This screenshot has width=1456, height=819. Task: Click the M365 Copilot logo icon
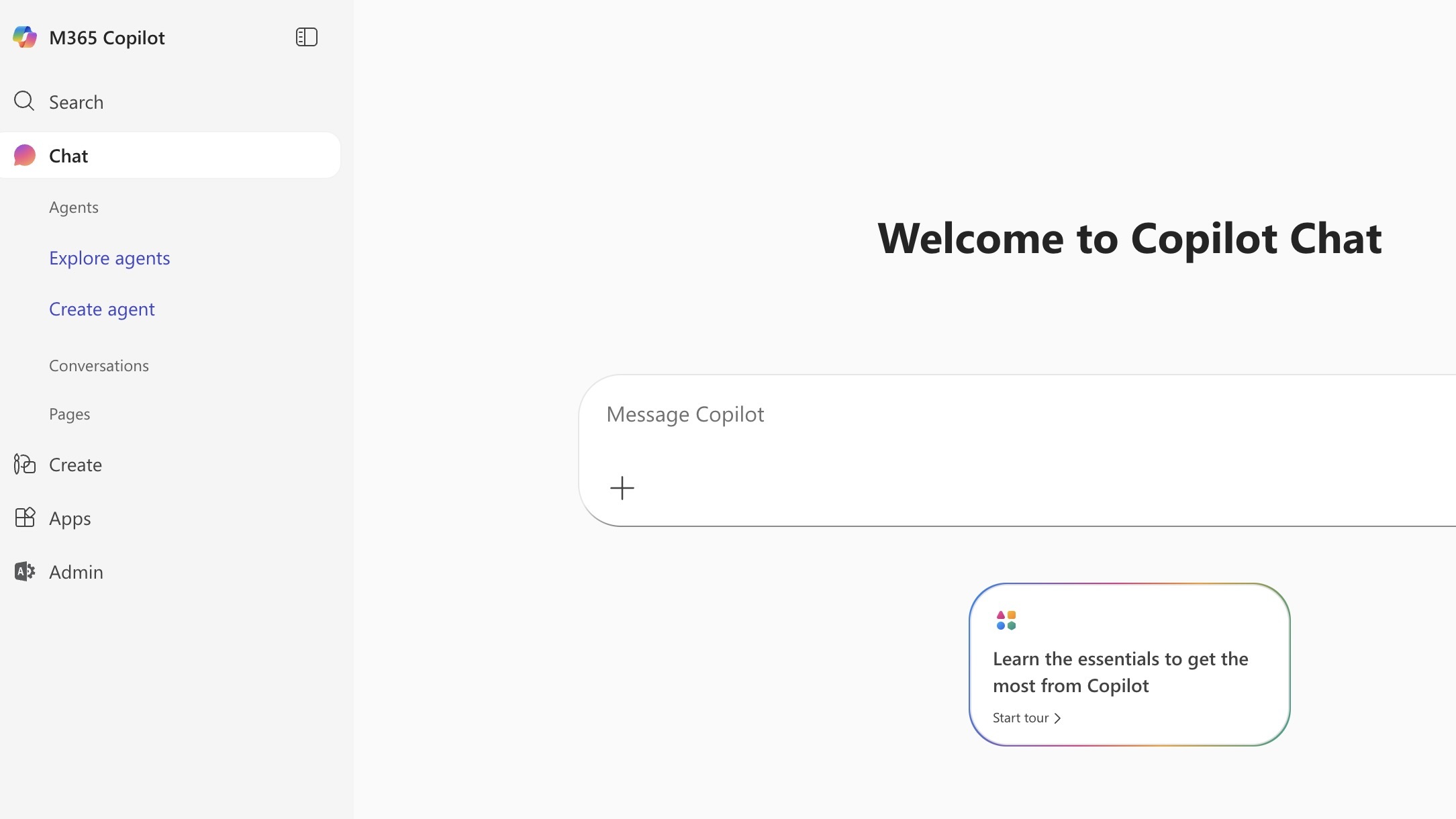(x=25, y=37)
